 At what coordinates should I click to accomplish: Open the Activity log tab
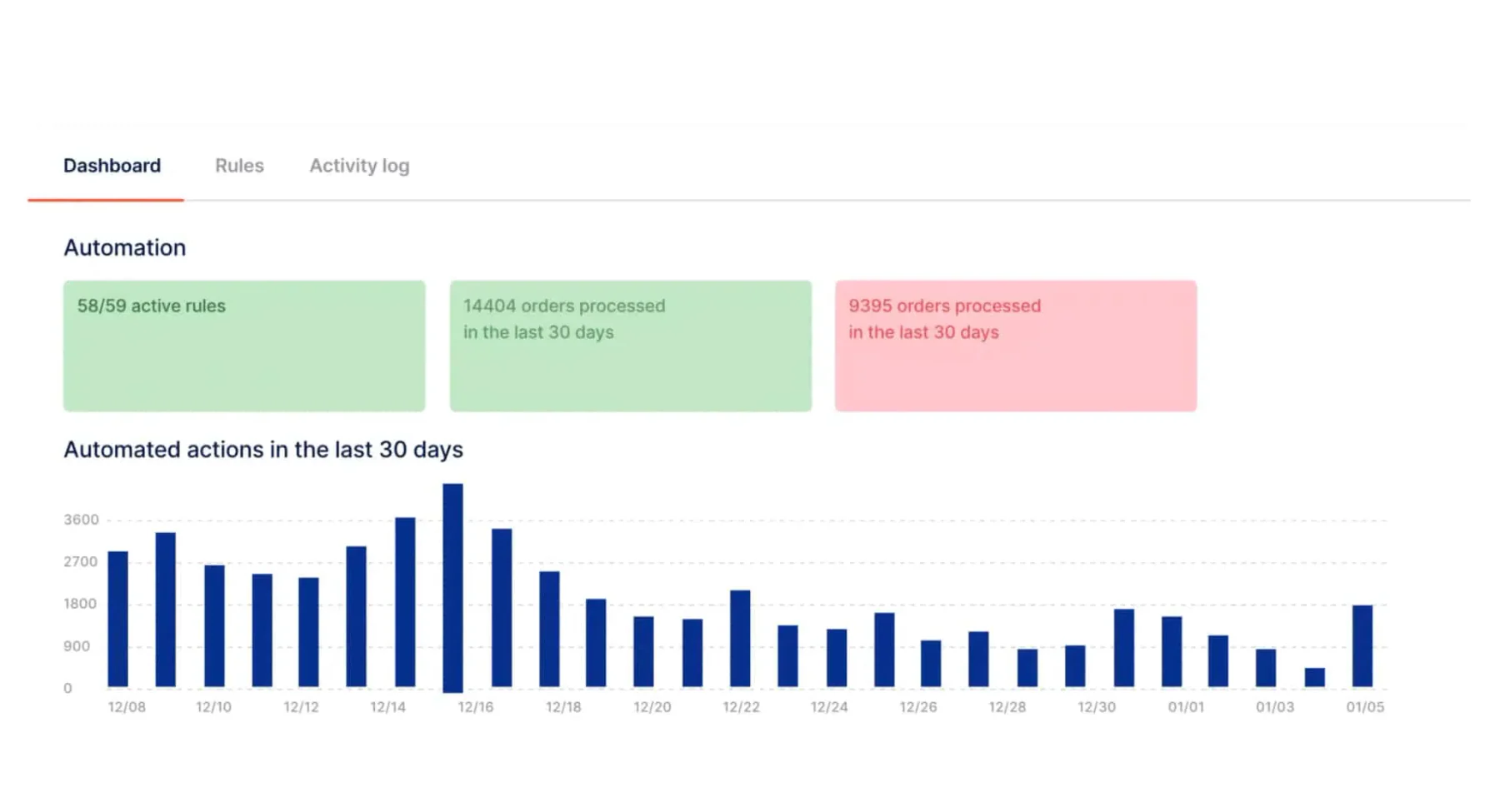(359, 166)
